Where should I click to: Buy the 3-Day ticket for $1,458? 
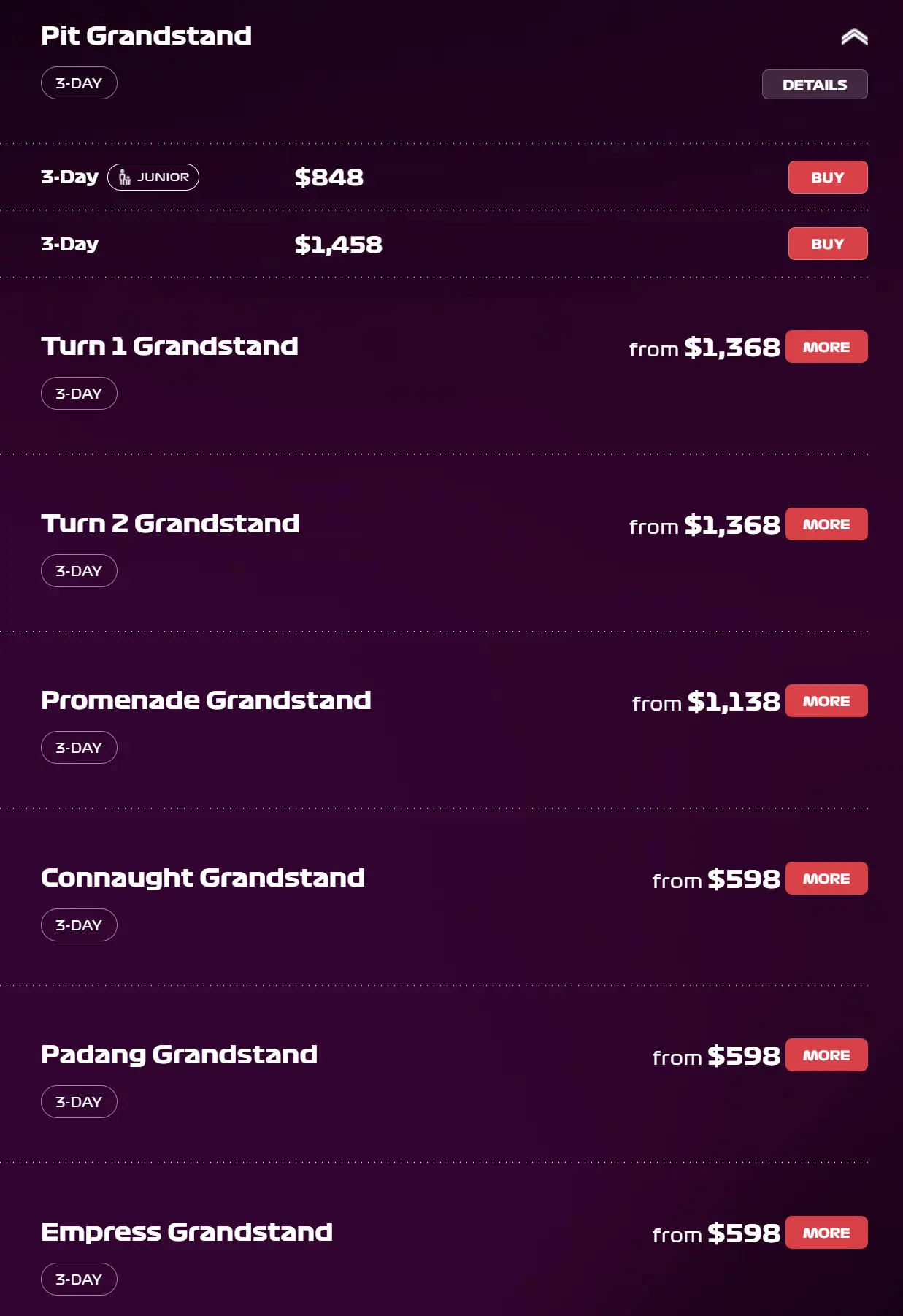pos(827,244)
